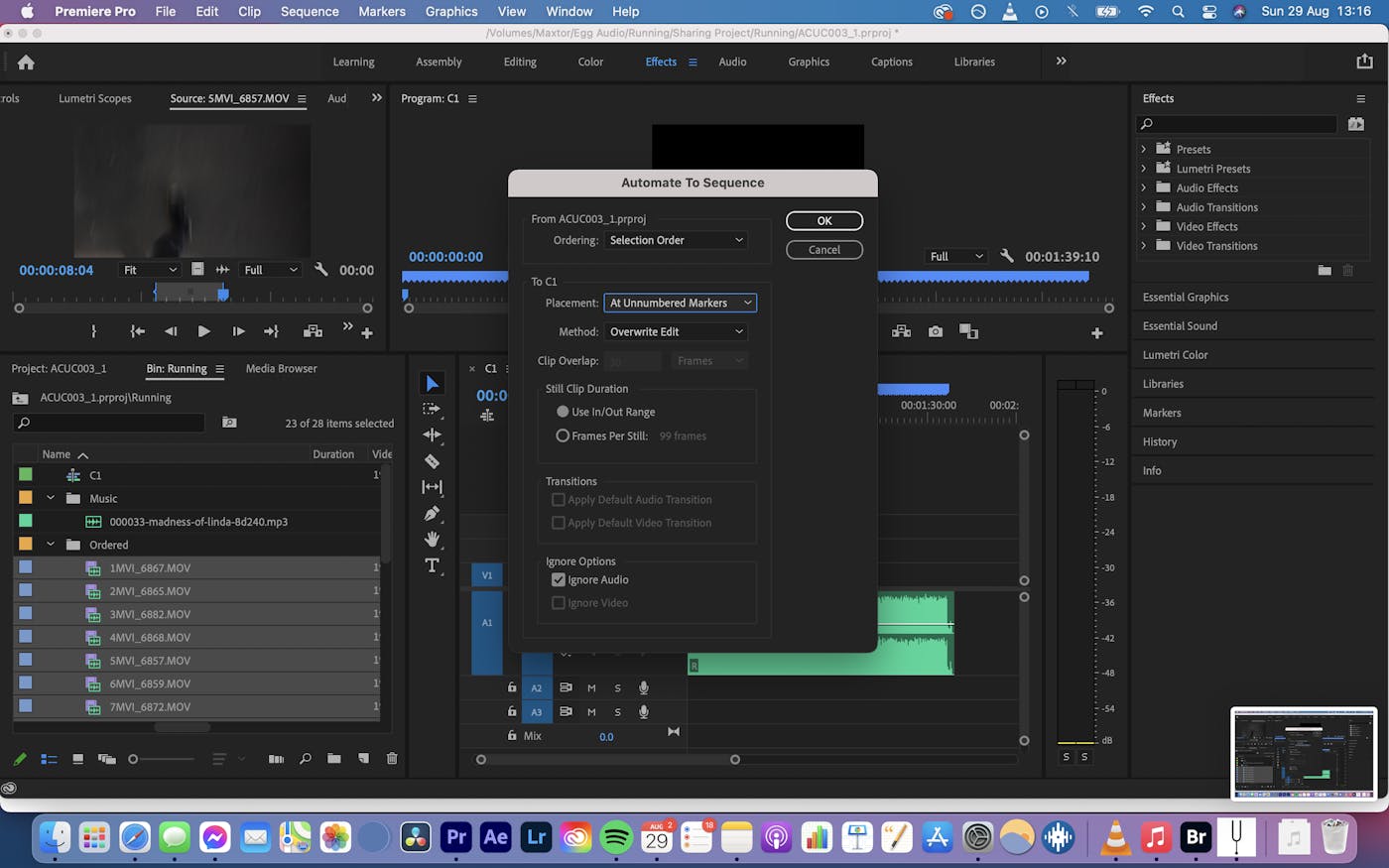Solo audio track A3
The width and height of the screenshot is (1389, 868).
tap(617, 711)
